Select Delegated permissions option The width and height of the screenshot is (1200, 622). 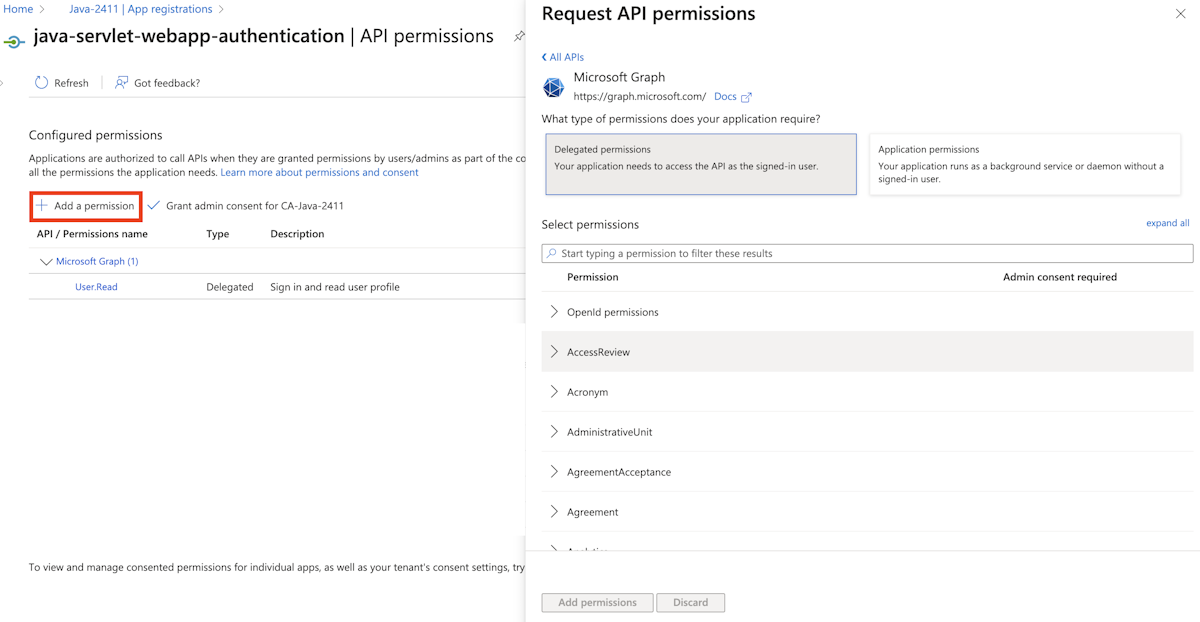[700, 164]
